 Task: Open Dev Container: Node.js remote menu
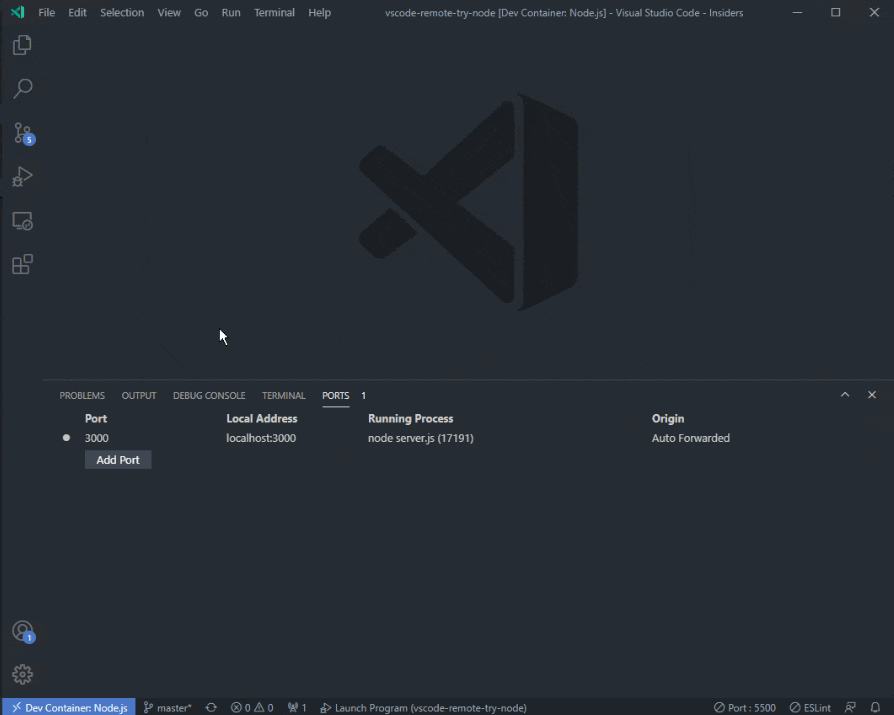point(69,707)
